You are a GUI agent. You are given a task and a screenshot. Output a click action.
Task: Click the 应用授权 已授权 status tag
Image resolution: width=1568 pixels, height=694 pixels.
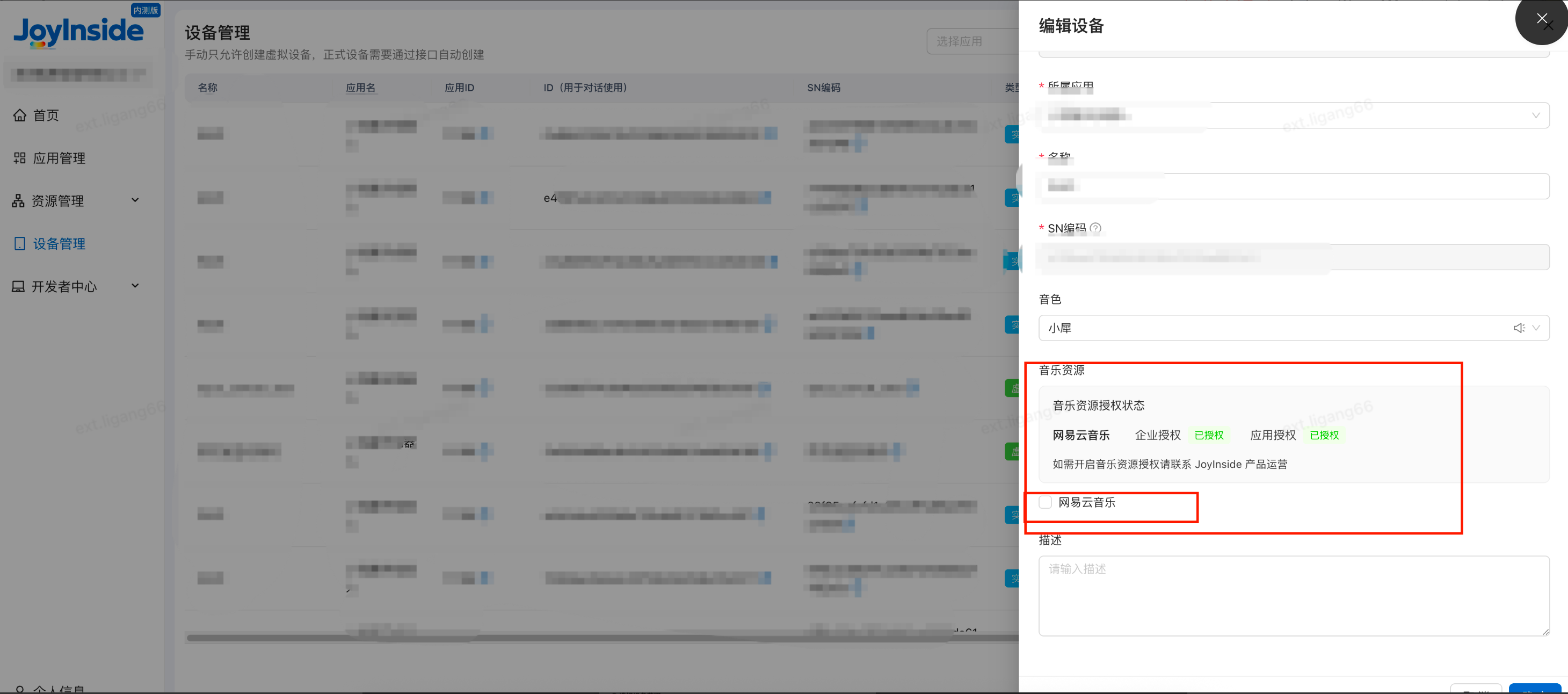coord(1324,435)
